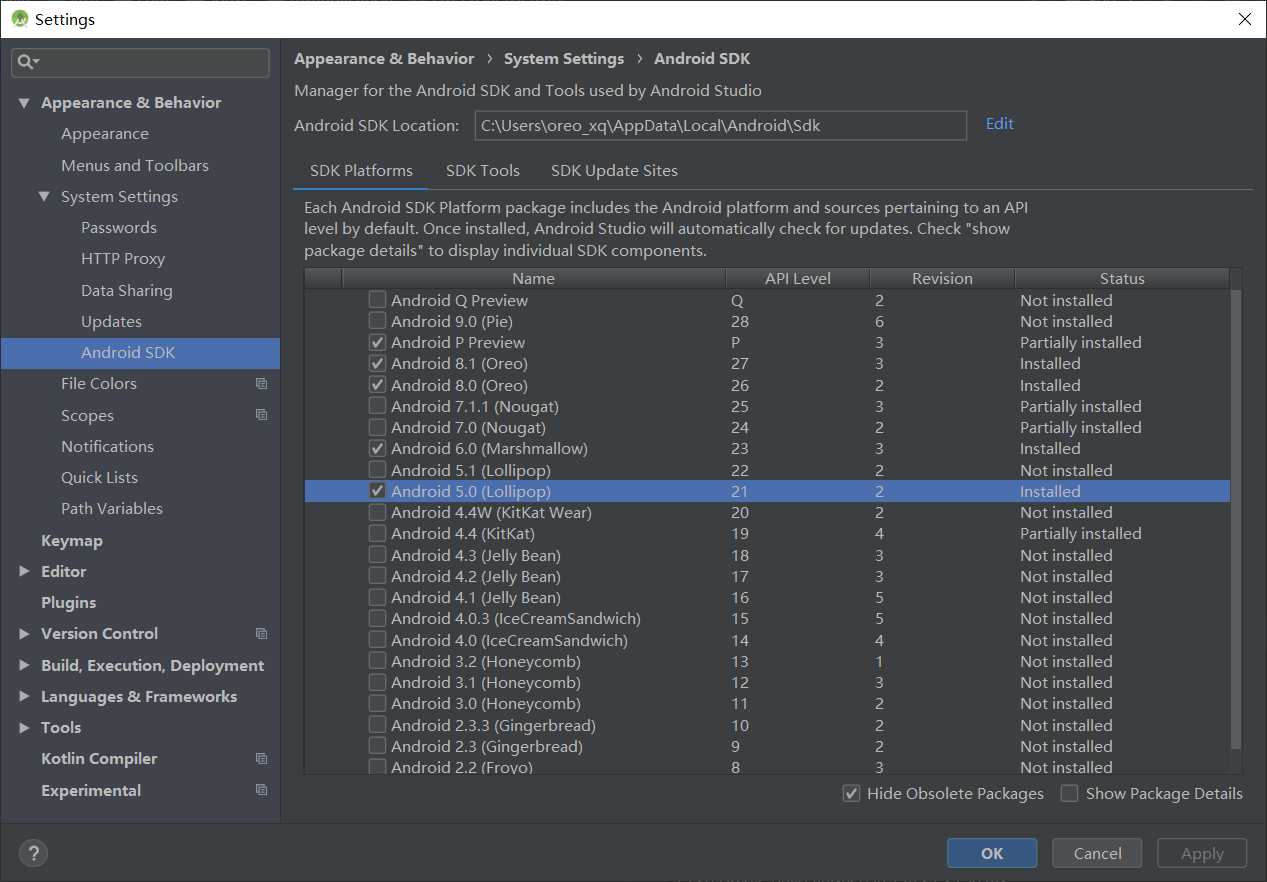Expand the Editor section

point(24,572)
